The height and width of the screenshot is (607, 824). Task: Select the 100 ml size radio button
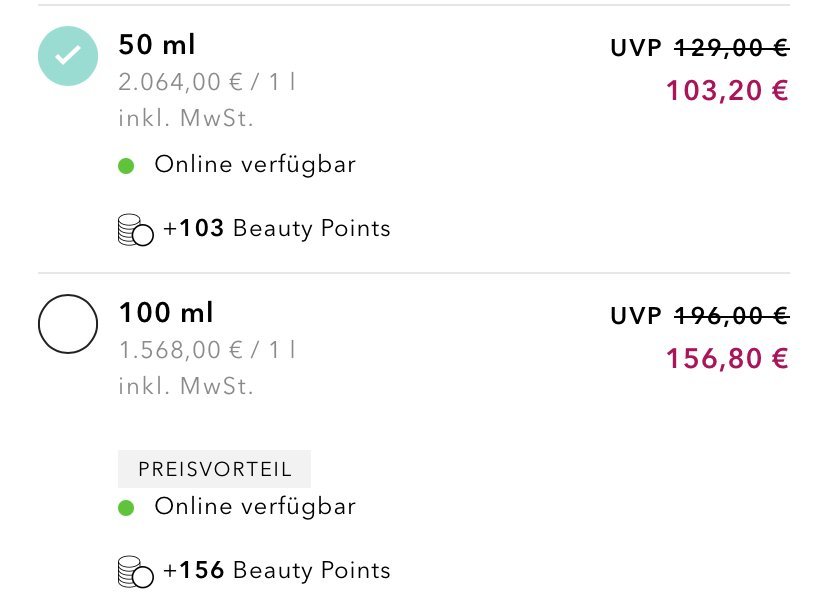(x=68, y=323)
